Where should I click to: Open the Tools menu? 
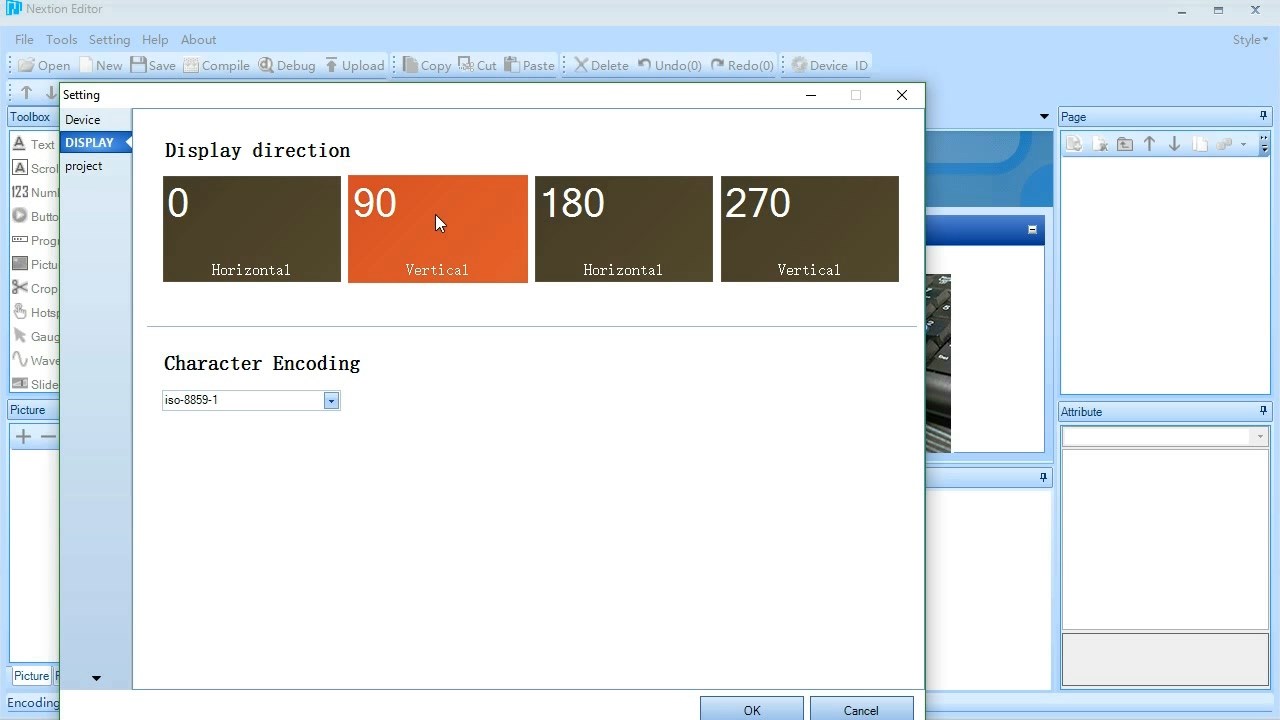pyautogui.click(x=61, y=40)
